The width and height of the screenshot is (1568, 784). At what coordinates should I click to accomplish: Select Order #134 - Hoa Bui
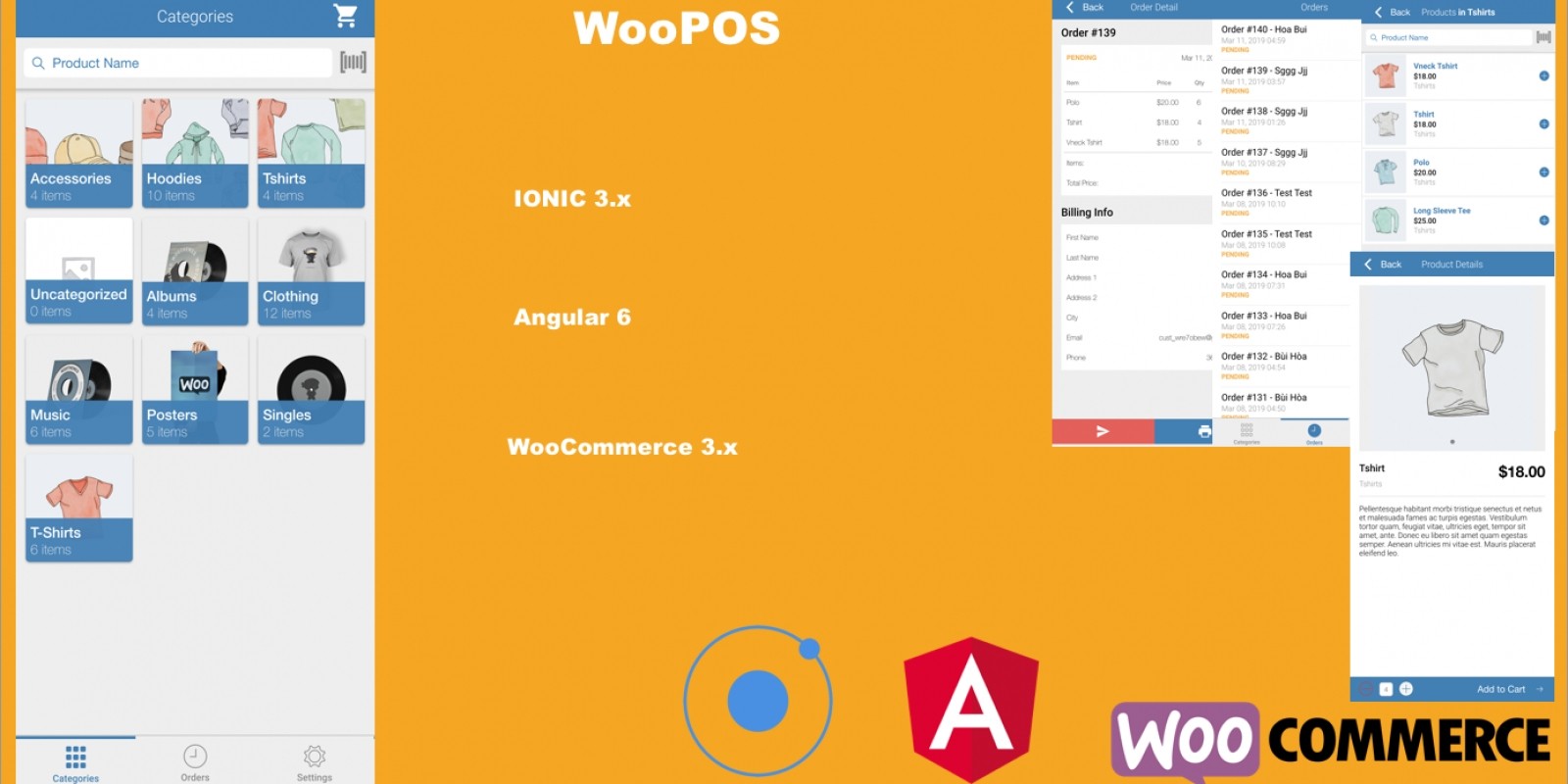[x=1281, y=284]
